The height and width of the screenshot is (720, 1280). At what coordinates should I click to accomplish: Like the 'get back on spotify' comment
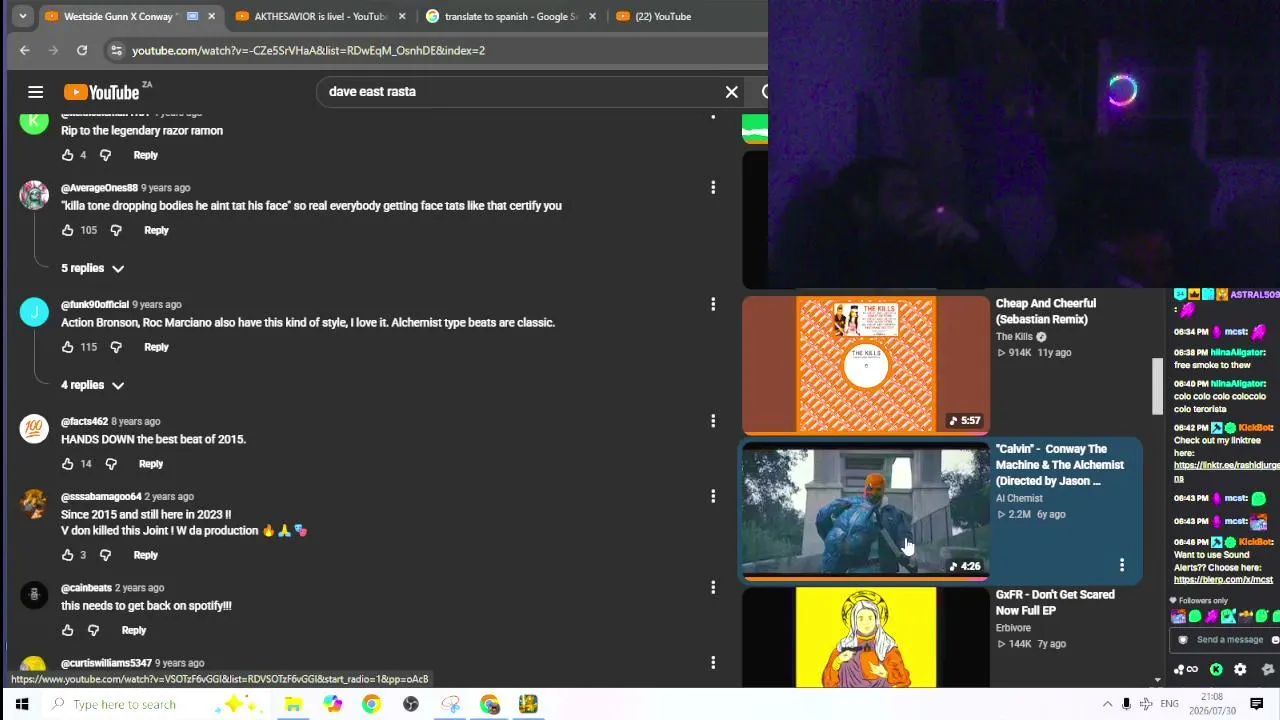[x=67, y=630]
